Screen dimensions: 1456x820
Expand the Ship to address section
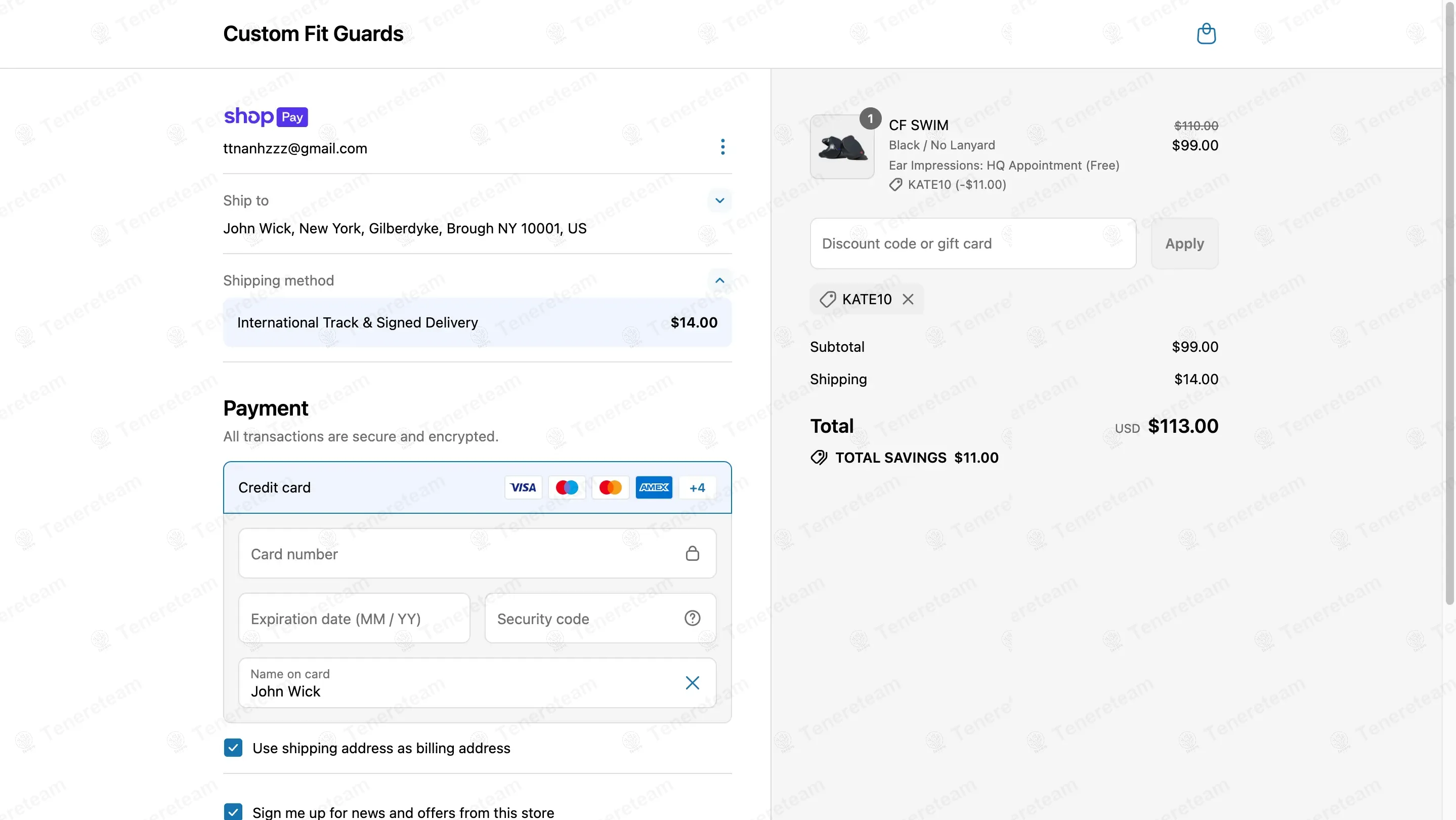(719, 201)
